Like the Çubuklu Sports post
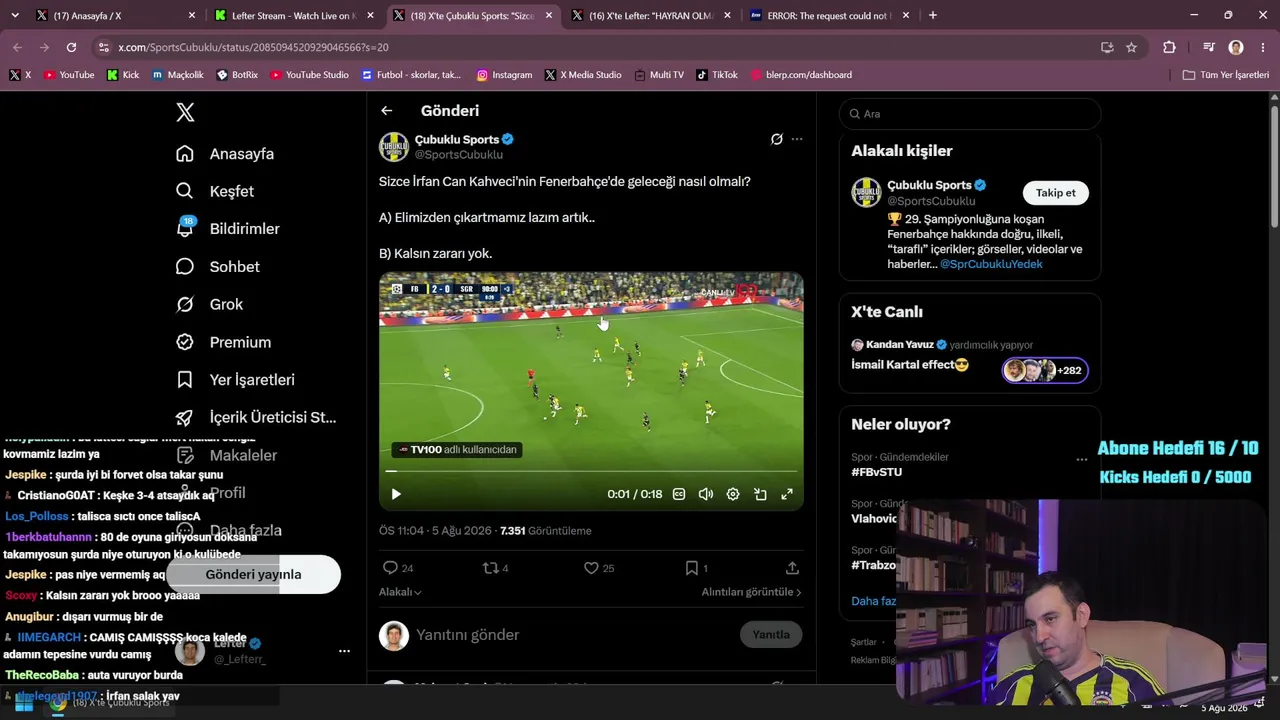 tap(599, 568)
